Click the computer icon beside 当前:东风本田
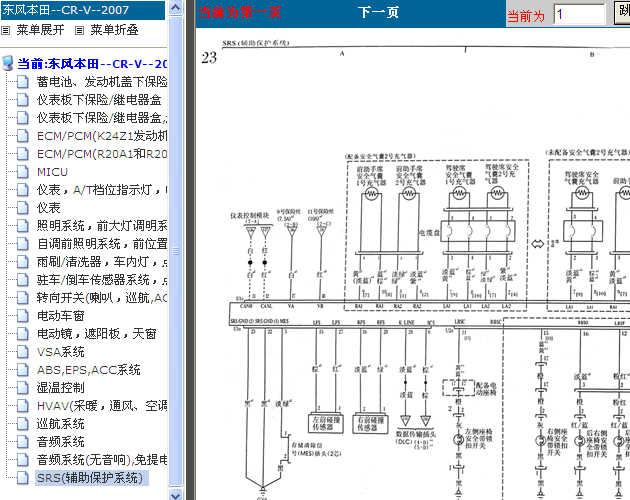The height and width of the screenshot is (500, 630). [x=7, y=63]
